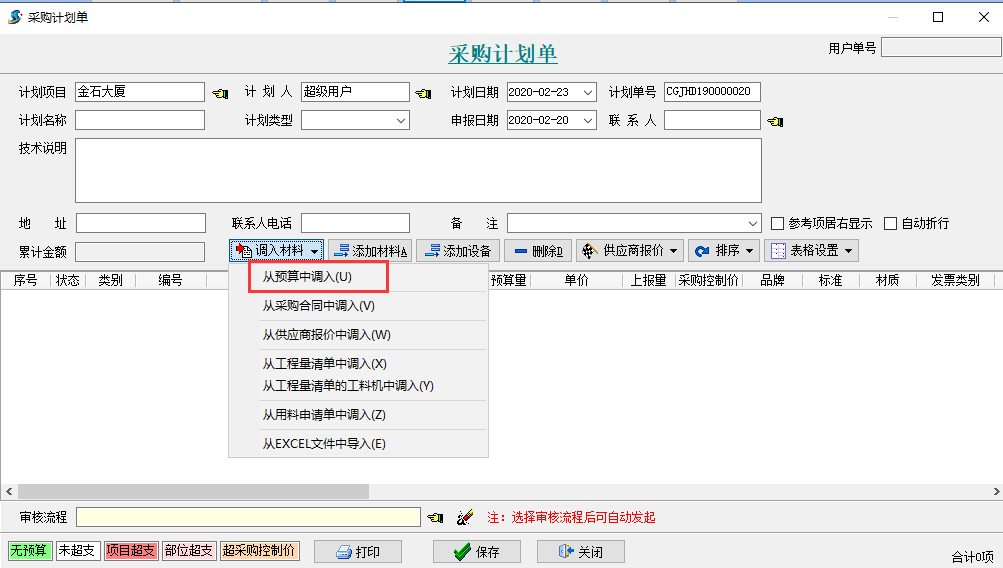
Task: Click the 保存 button
Action: [475, 551]
